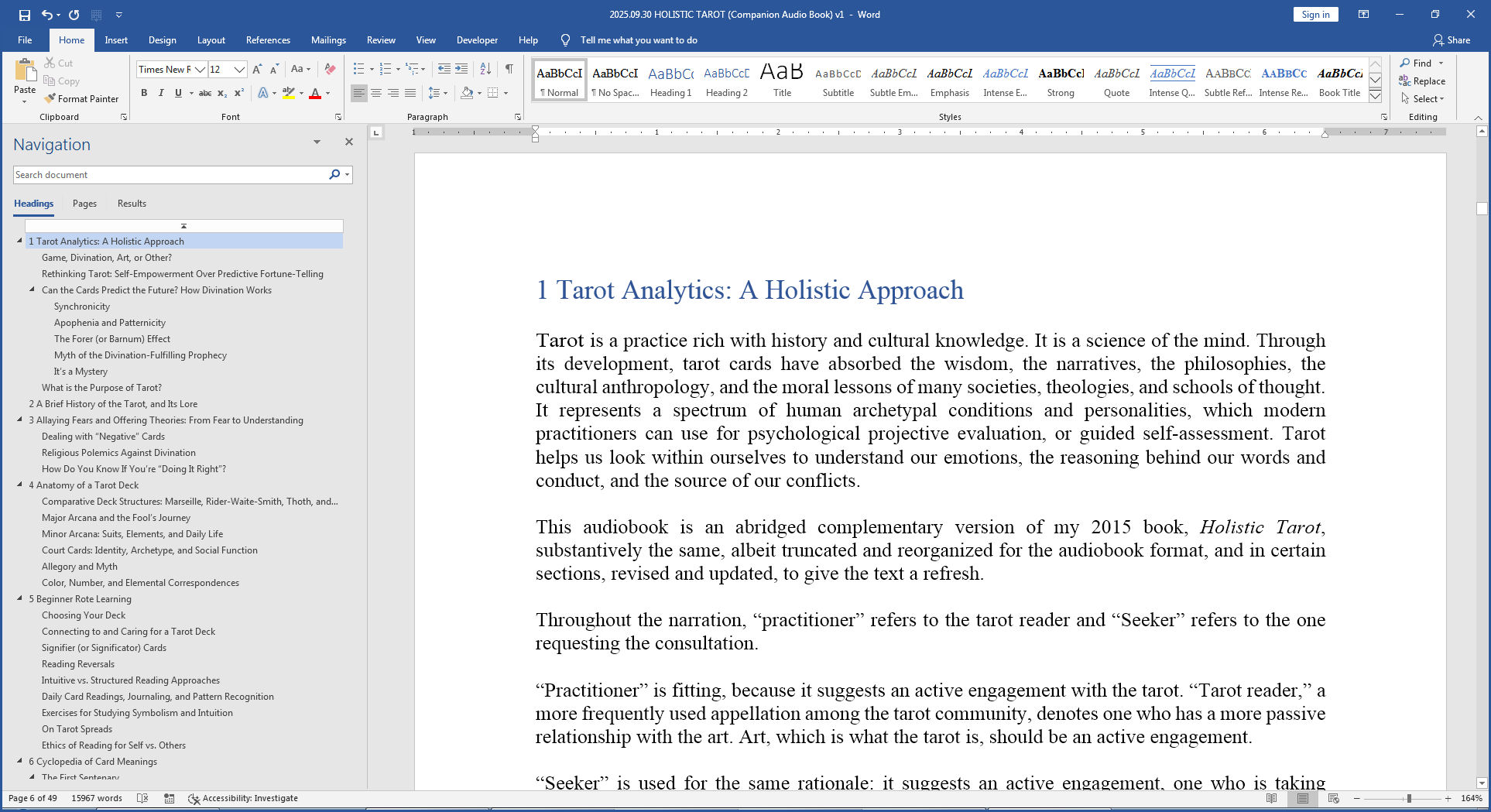Image resolution: width=1491 pixels, height=812 pixels.
Task: Toggle Bold formatting
Action: 144,93
